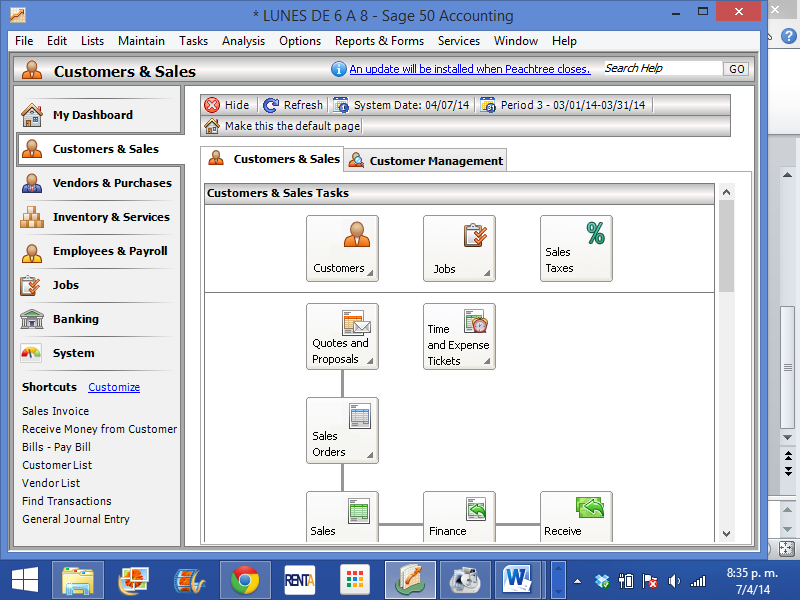Go to Banking in the sidebar
Image resolution: width=800 pixels, height=600 pixels.
(76, 319)
